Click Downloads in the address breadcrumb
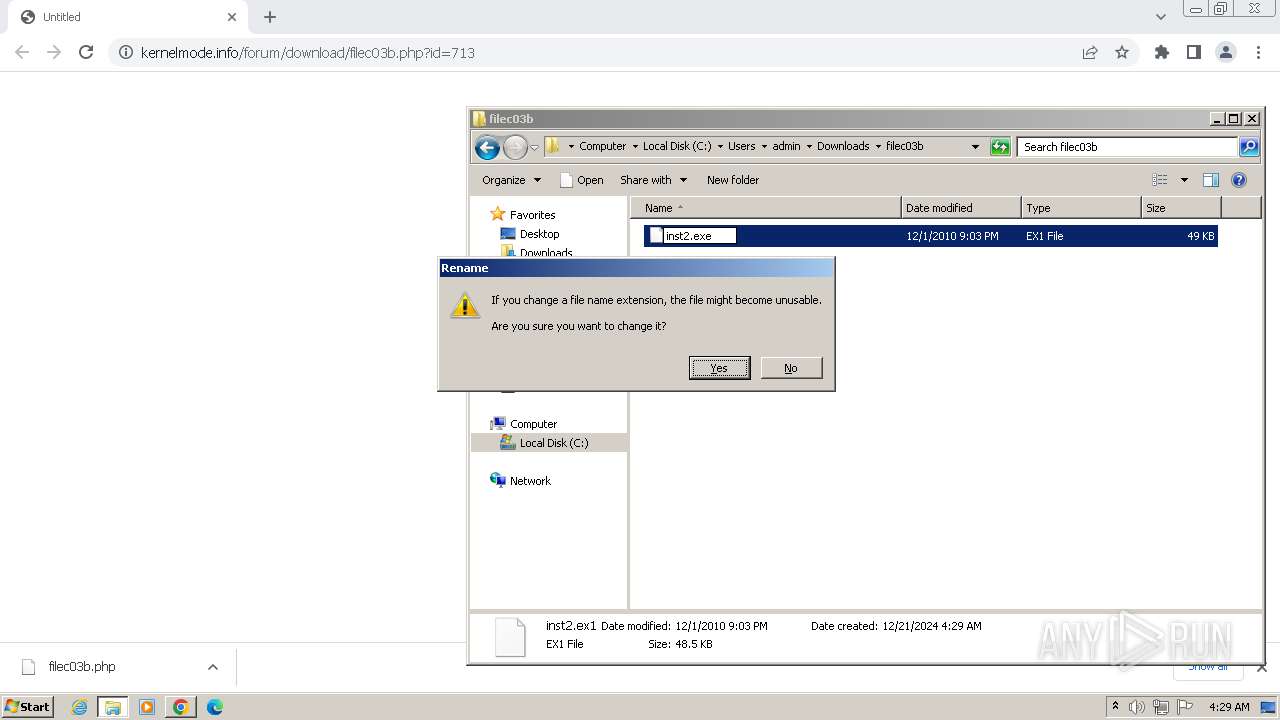The image size is (1280, 720). coord(843,146)
